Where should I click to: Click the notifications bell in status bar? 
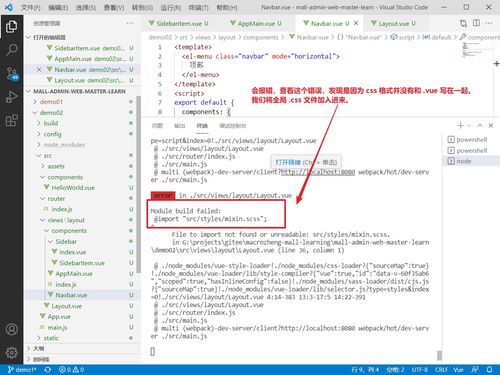point(489,369)
